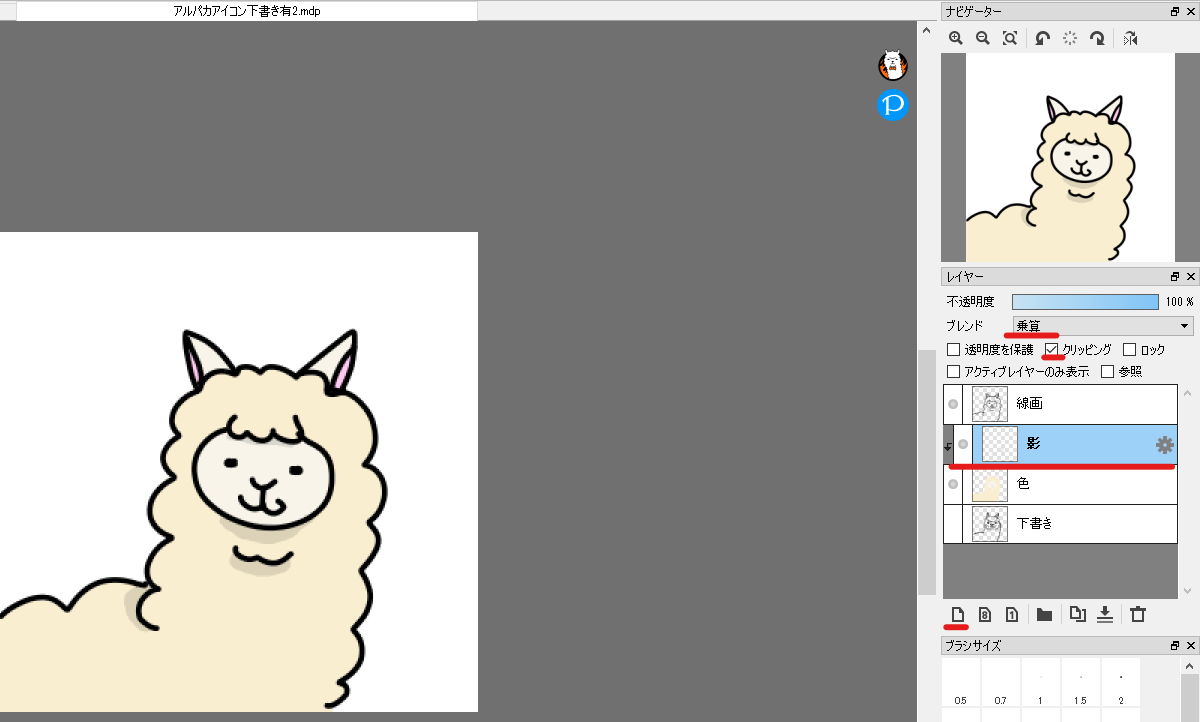Screen dimensions: 1200x722
Task: Pick brush size 1
Action: pyautogui.click(x=1040, y=680)
